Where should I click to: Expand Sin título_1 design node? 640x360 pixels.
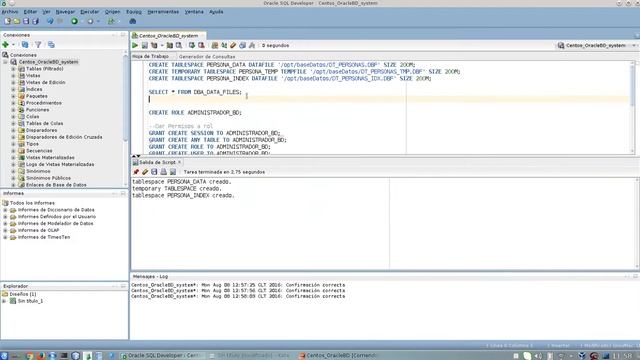tap(4, 301)
